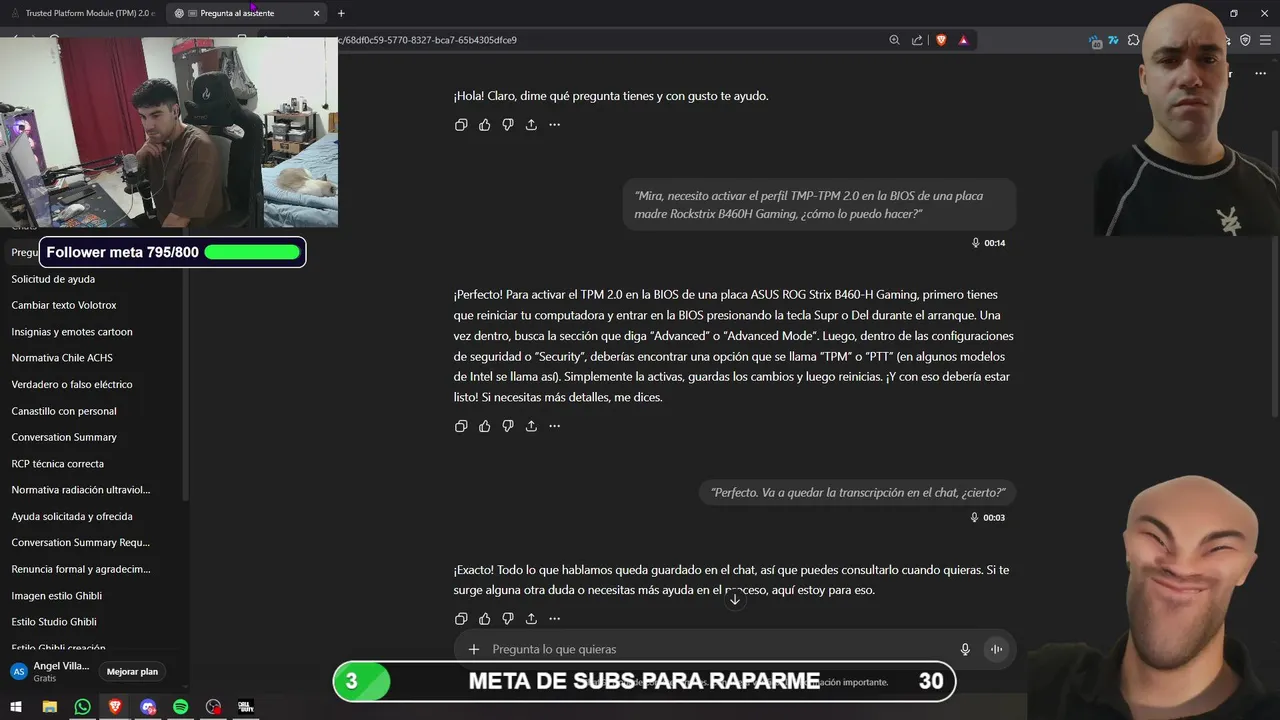Open the Brave hamburger main menu
Screen dimensions: 1280x720
[x=1265, y=40]
